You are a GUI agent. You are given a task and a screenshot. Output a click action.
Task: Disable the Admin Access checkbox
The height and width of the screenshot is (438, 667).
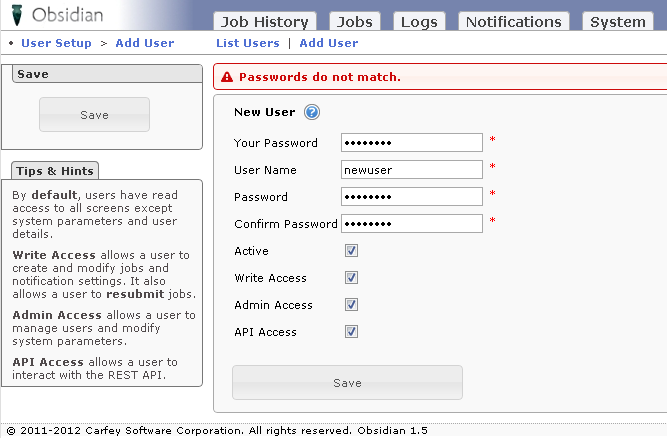(351, 305)
